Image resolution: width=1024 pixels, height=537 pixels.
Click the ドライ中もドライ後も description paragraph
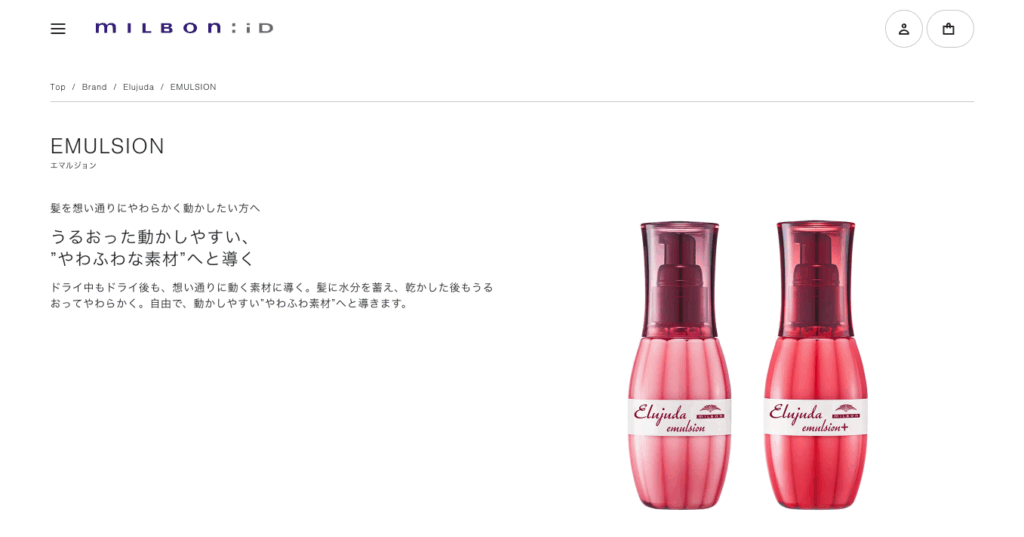click(272, 295)
